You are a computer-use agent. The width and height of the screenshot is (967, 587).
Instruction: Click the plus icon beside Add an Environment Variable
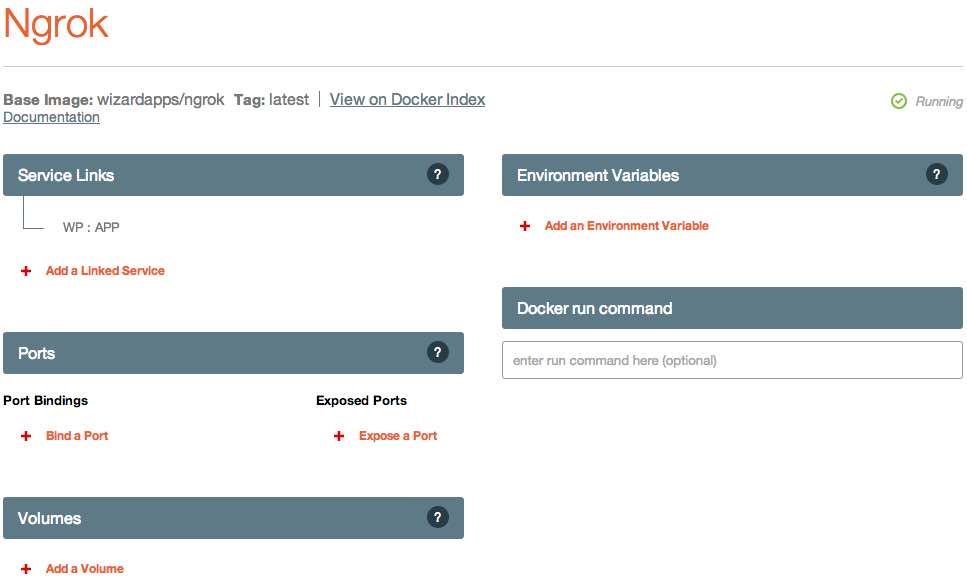tap(525, 226)
